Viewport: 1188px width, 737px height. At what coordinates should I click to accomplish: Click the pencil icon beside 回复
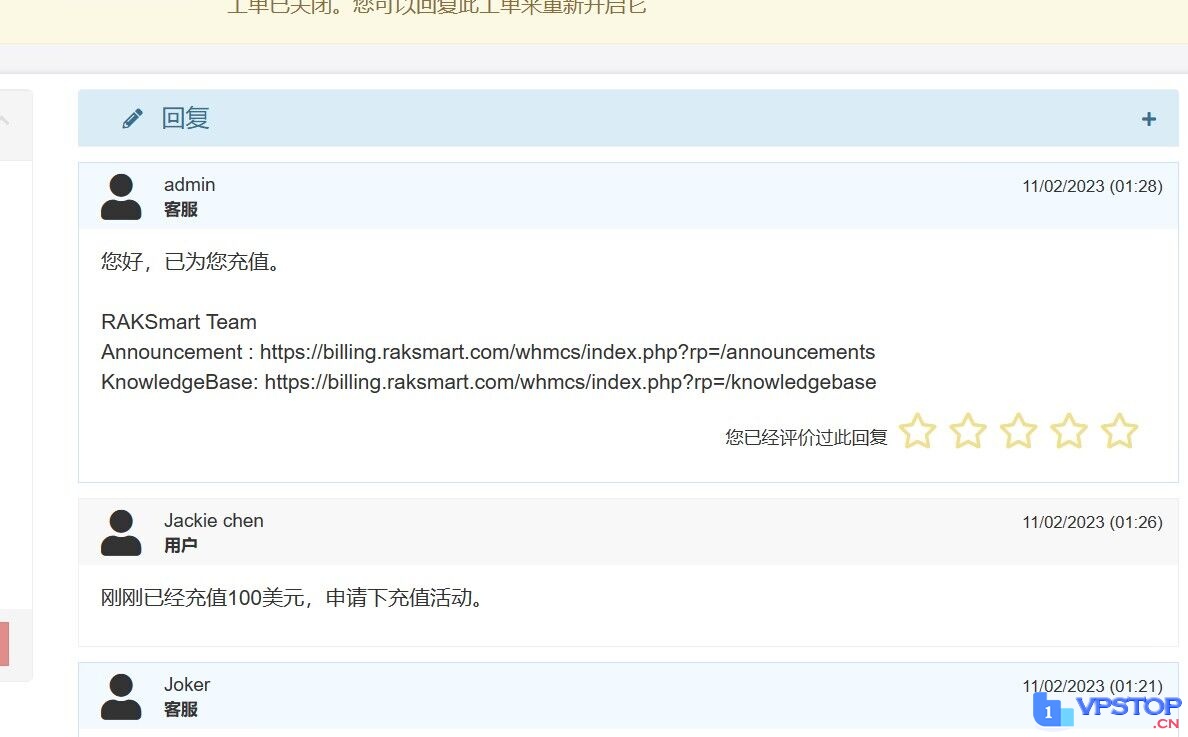pyautogui.click(x=133, y=118)
